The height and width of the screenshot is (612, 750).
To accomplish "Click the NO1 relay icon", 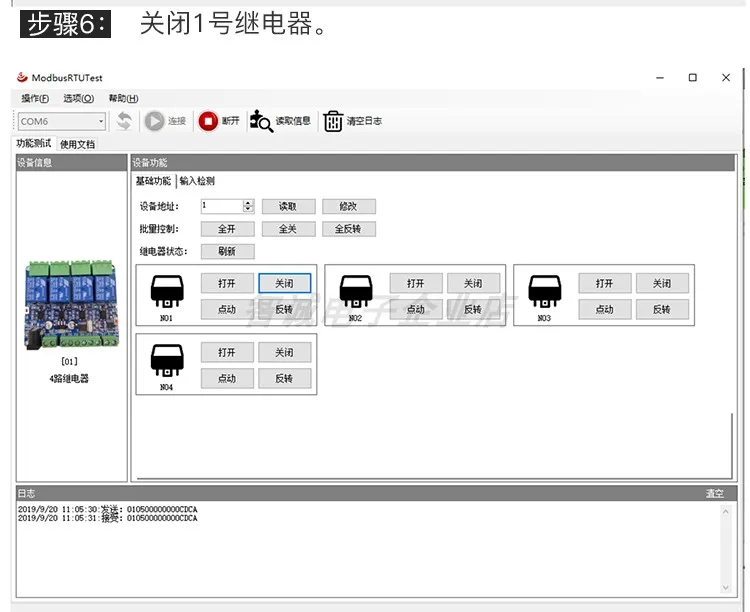I will pyautogui.click(x=167, y=291).
